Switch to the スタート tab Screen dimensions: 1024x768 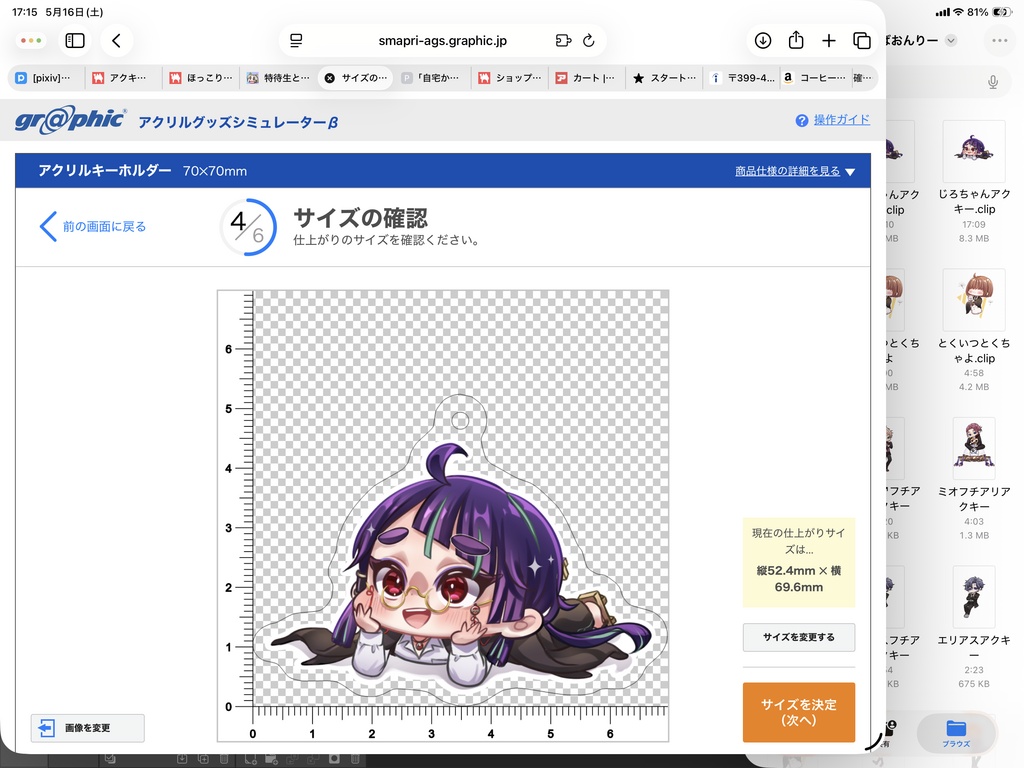pyautogui.click(x=665, y=78)
